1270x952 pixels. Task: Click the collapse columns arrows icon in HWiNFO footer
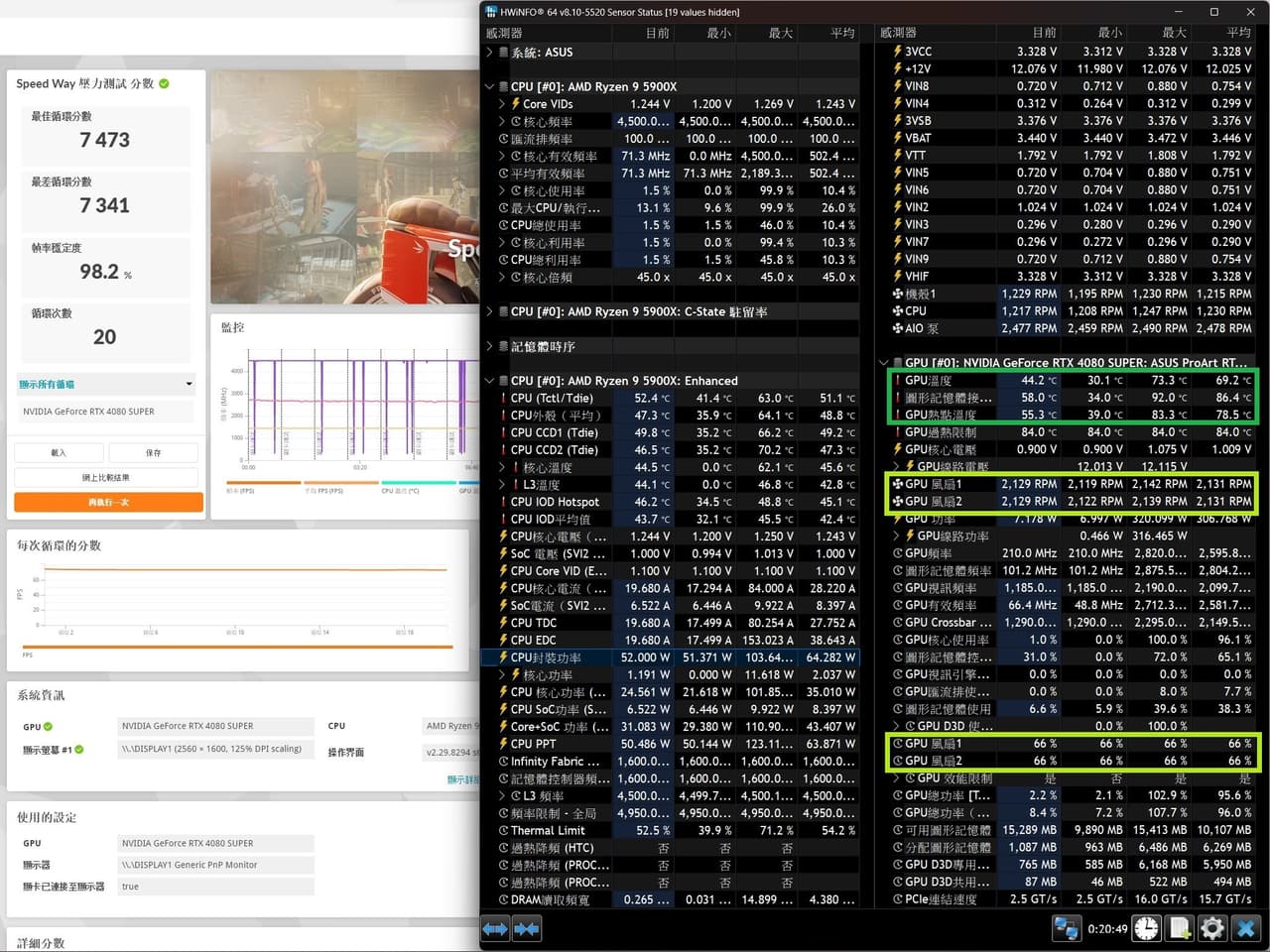click(527, 929)
